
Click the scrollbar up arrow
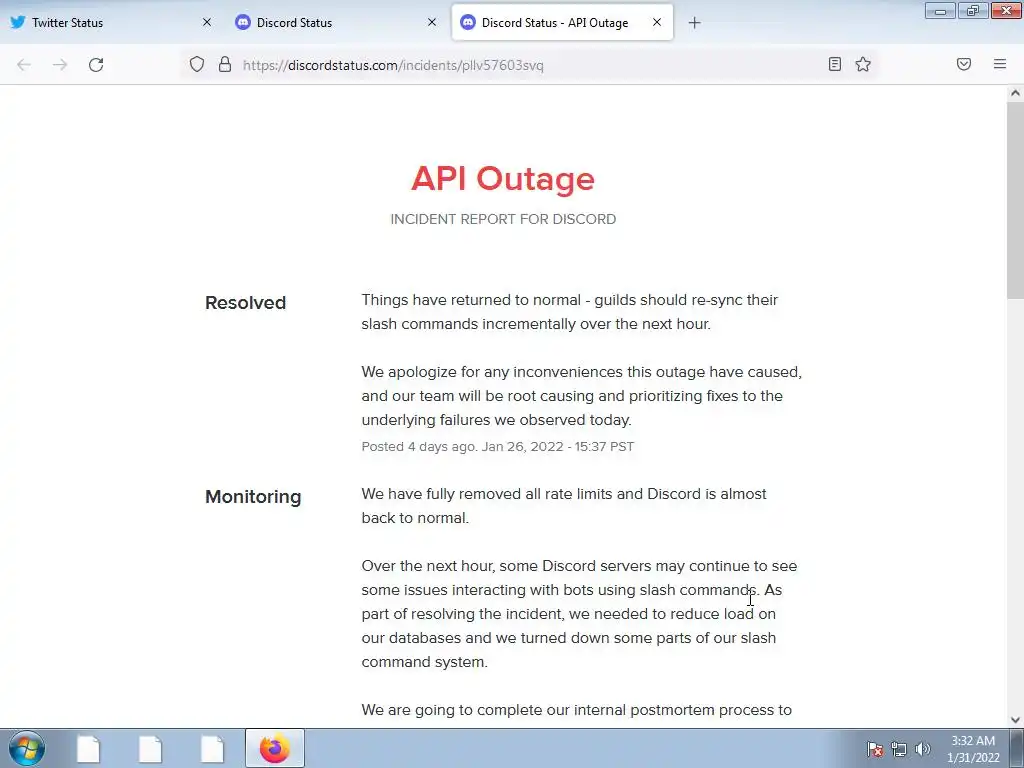coord(1015,93)
